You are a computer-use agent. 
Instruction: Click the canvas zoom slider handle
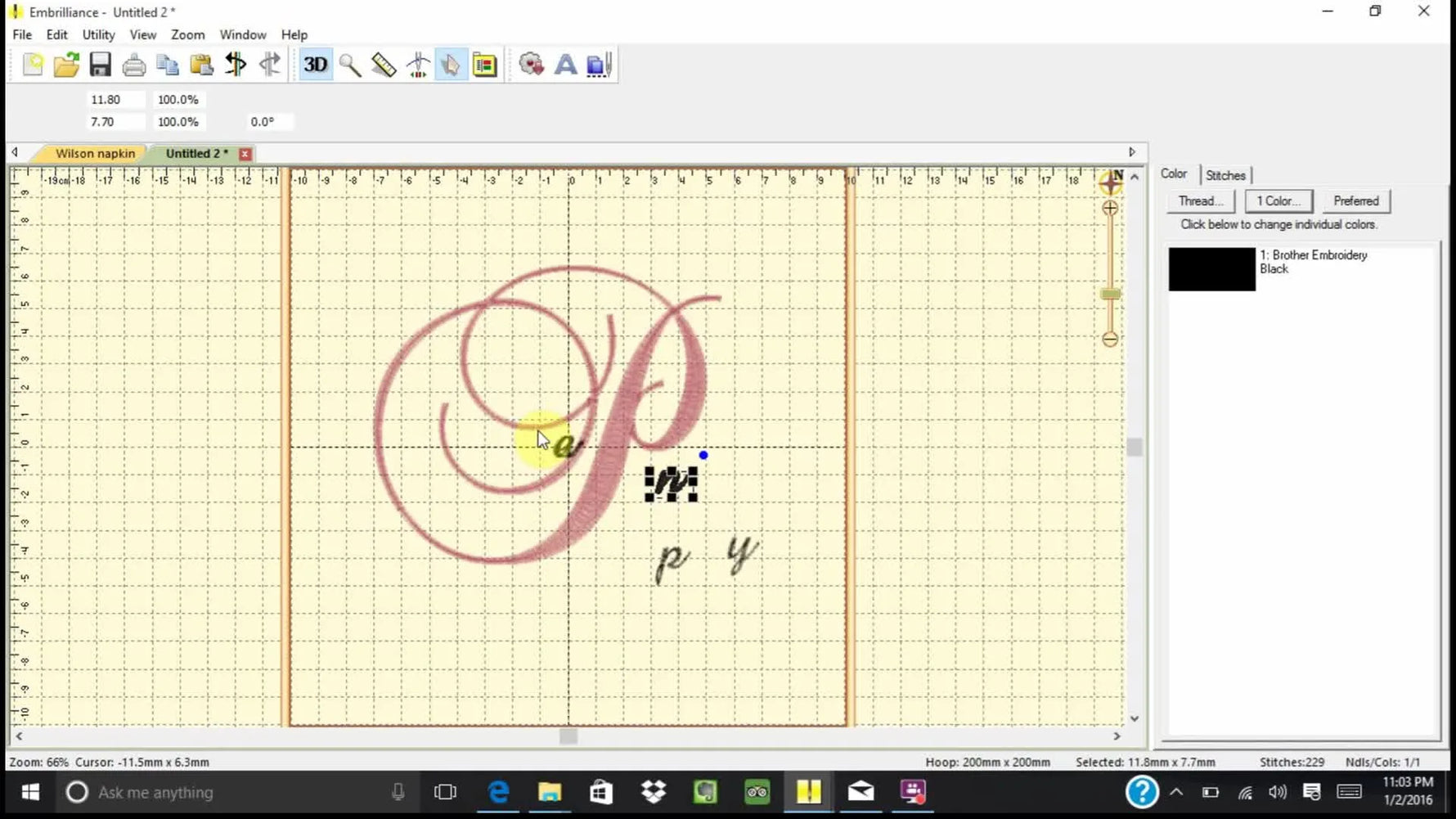(x=1110, y=294)
